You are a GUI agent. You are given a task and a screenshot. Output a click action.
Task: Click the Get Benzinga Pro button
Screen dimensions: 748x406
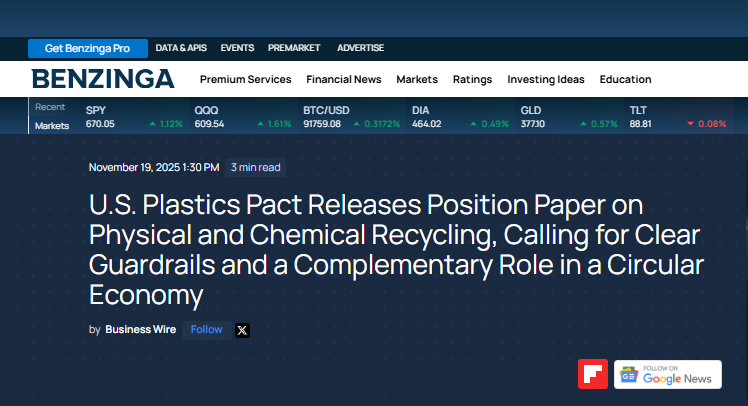point(88,48)
